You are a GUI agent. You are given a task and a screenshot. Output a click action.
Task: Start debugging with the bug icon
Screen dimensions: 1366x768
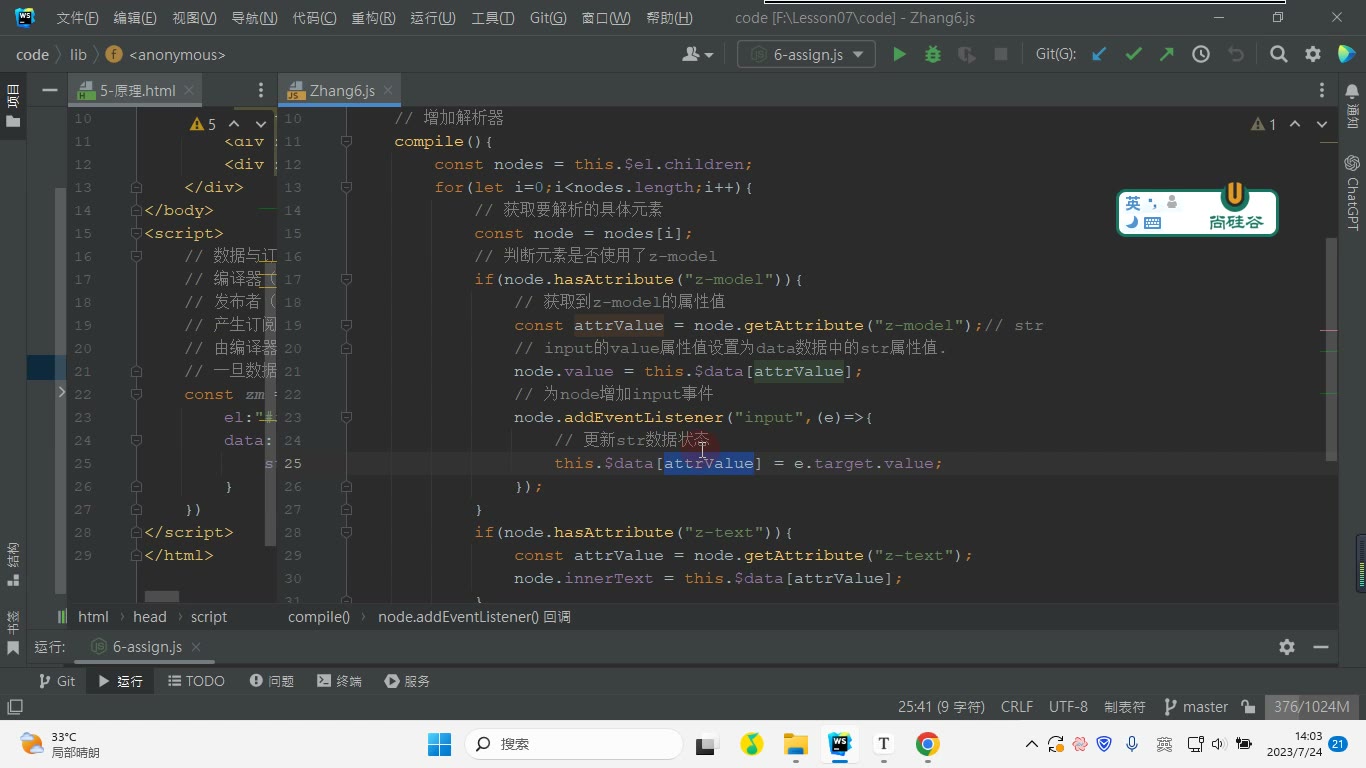point(933,55)
